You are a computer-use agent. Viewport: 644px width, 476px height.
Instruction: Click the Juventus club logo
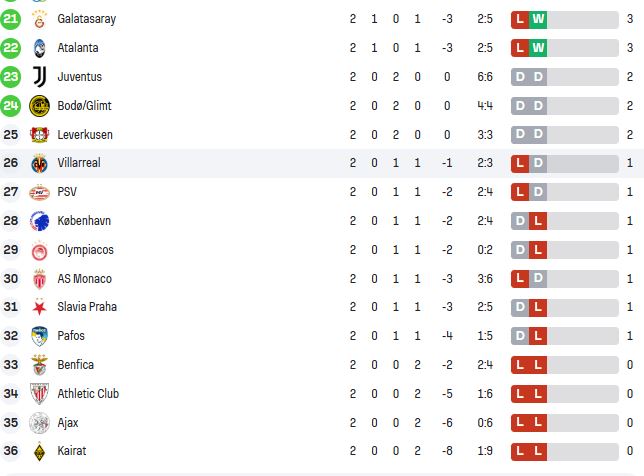pos(40,77)
